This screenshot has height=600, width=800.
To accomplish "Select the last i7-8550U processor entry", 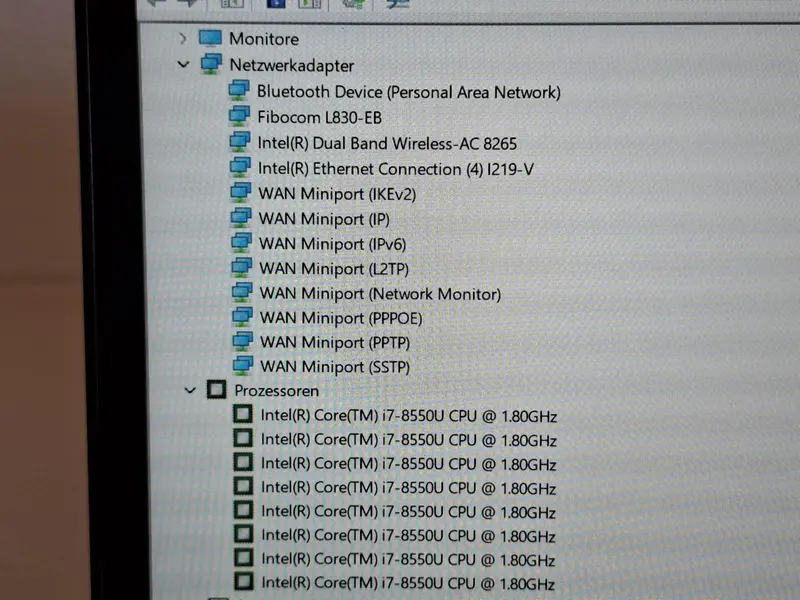I will click(408, 583).
